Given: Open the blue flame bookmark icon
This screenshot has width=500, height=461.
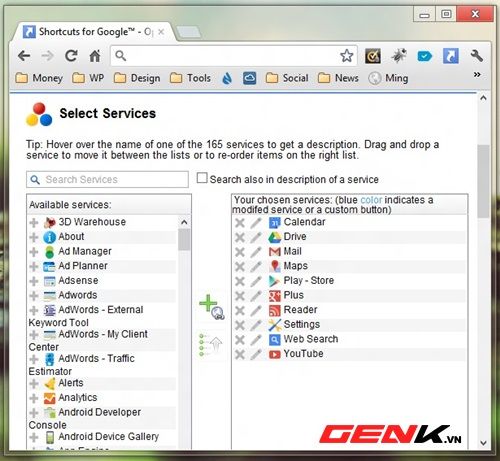Looking at the screenshot, I should (227, 78).
